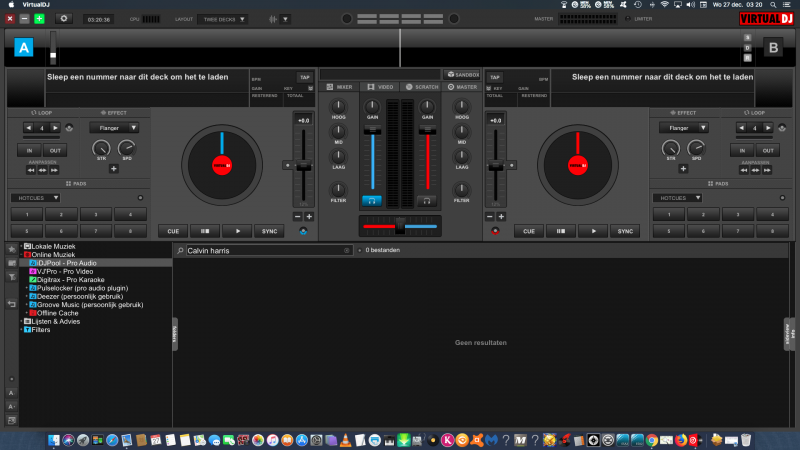Select deck B indicator

pyautogui.click(x=773, y=47)
